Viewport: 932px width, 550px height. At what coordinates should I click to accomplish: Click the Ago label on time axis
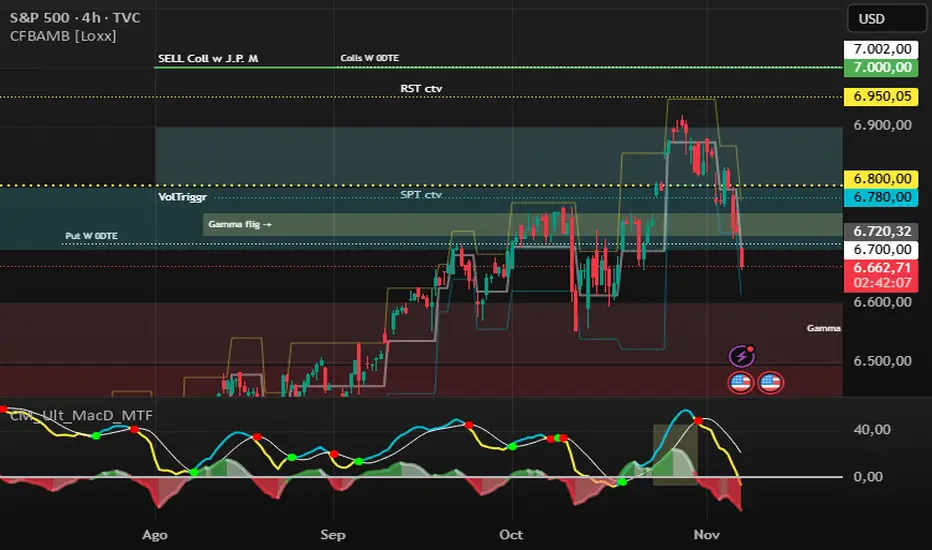coord(155,535)
